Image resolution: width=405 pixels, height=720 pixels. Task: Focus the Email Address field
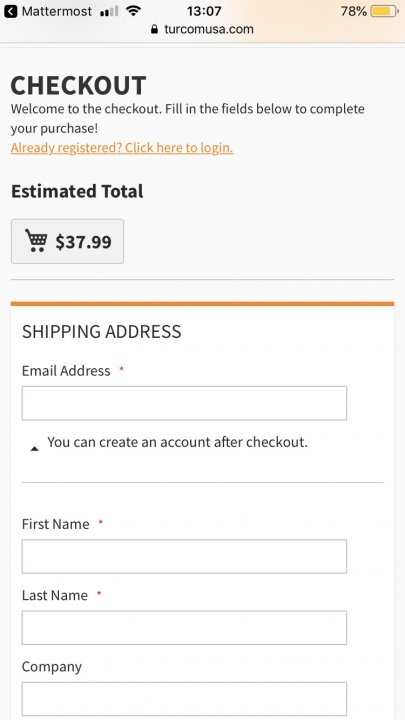pos(184,403)
